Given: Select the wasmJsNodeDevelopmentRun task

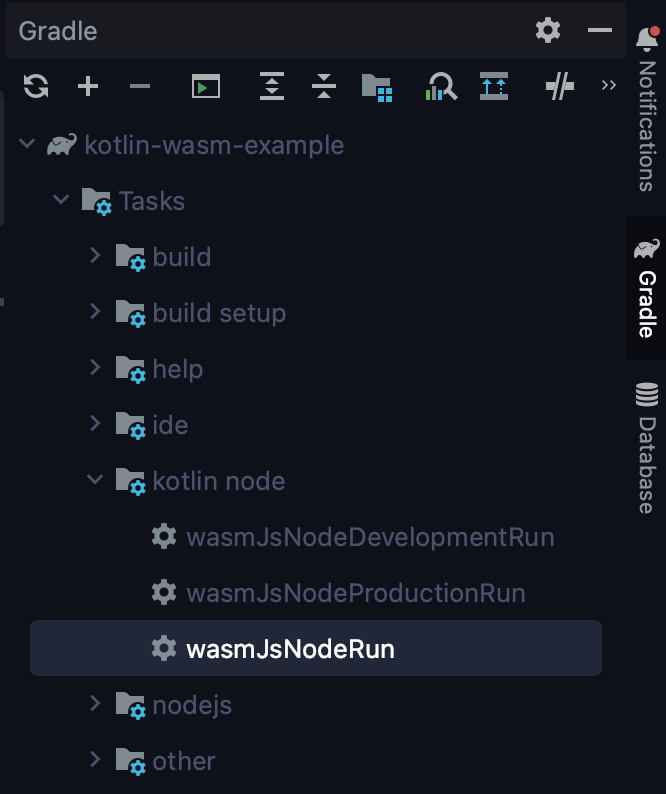Looking at the screenshot, I should [316, 537].
